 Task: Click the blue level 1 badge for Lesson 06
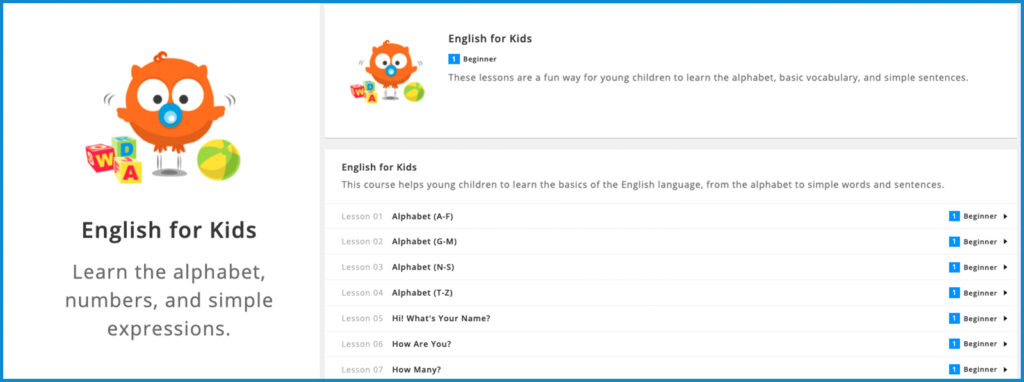[x=954, y=344]
